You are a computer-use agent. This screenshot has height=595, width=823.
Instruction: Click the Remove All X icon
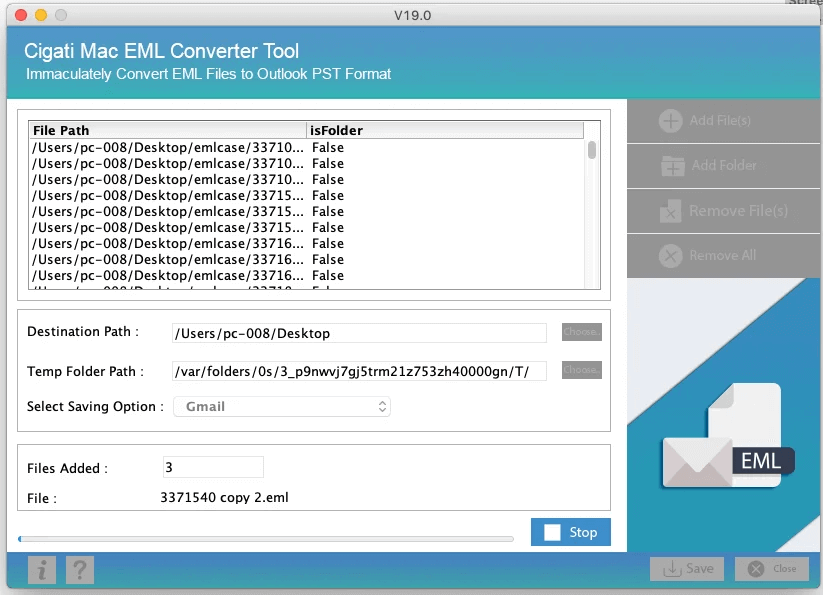pyautogui.click(x=670, y=256)
